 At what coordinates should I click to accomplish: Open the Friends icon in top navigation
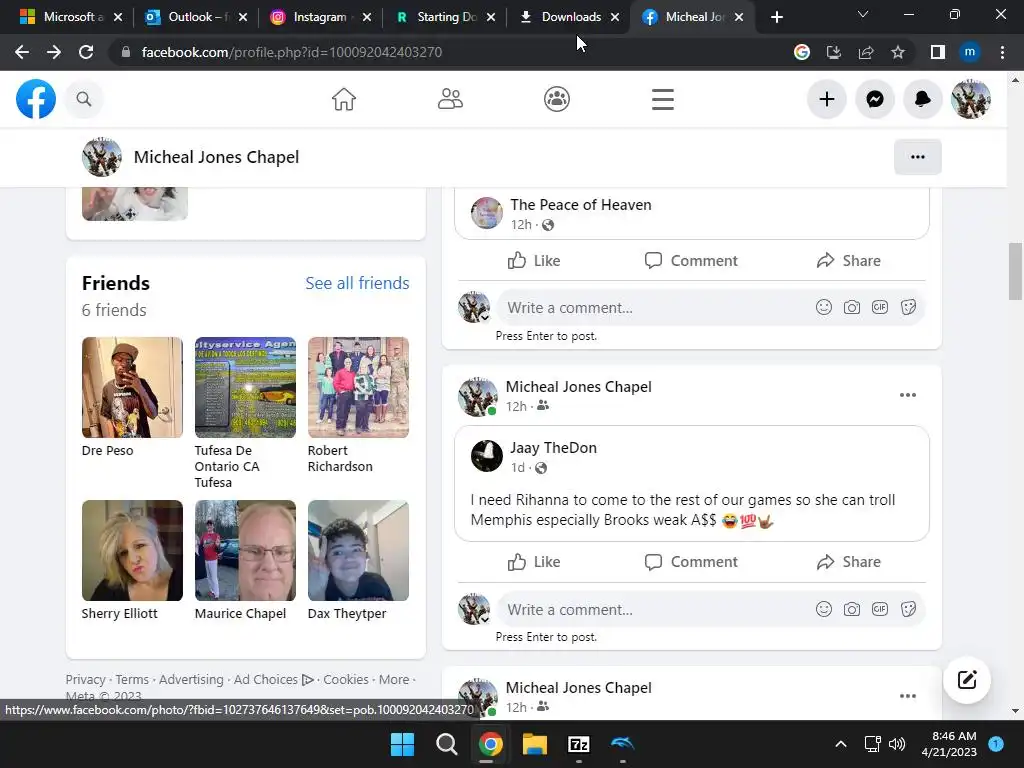(x=450, y=99)
